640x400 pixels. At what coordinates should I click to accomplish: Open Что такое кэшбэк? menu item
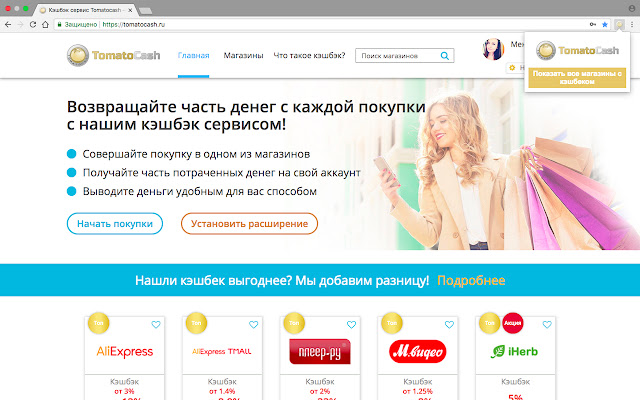pyautogui.click(x=309, y=56)
